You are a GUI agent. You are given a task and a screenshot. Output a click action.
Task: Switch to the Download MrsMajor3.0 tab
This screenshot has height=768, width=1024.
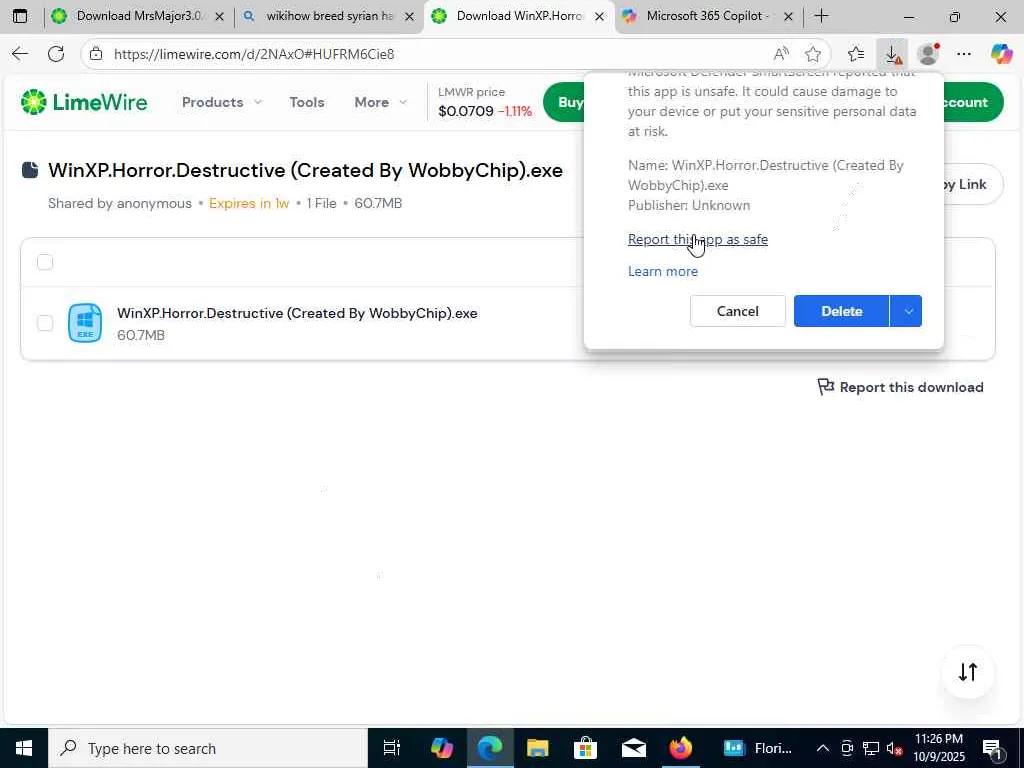138,16
